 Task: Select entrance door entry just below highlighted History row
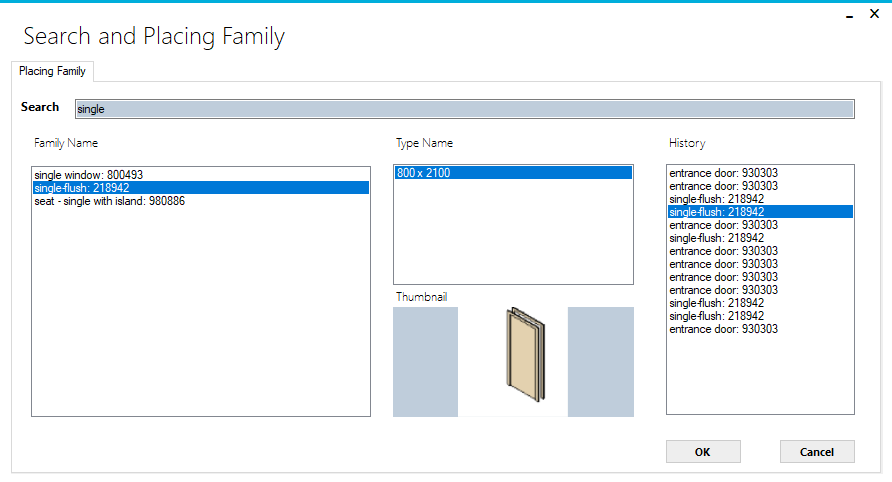(724, 225)
